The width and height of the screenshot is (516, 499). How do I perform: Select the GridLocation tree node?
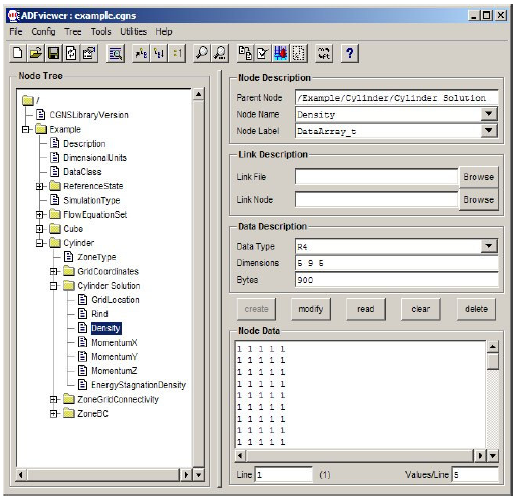pyautogui.click(x=115, y=300)
